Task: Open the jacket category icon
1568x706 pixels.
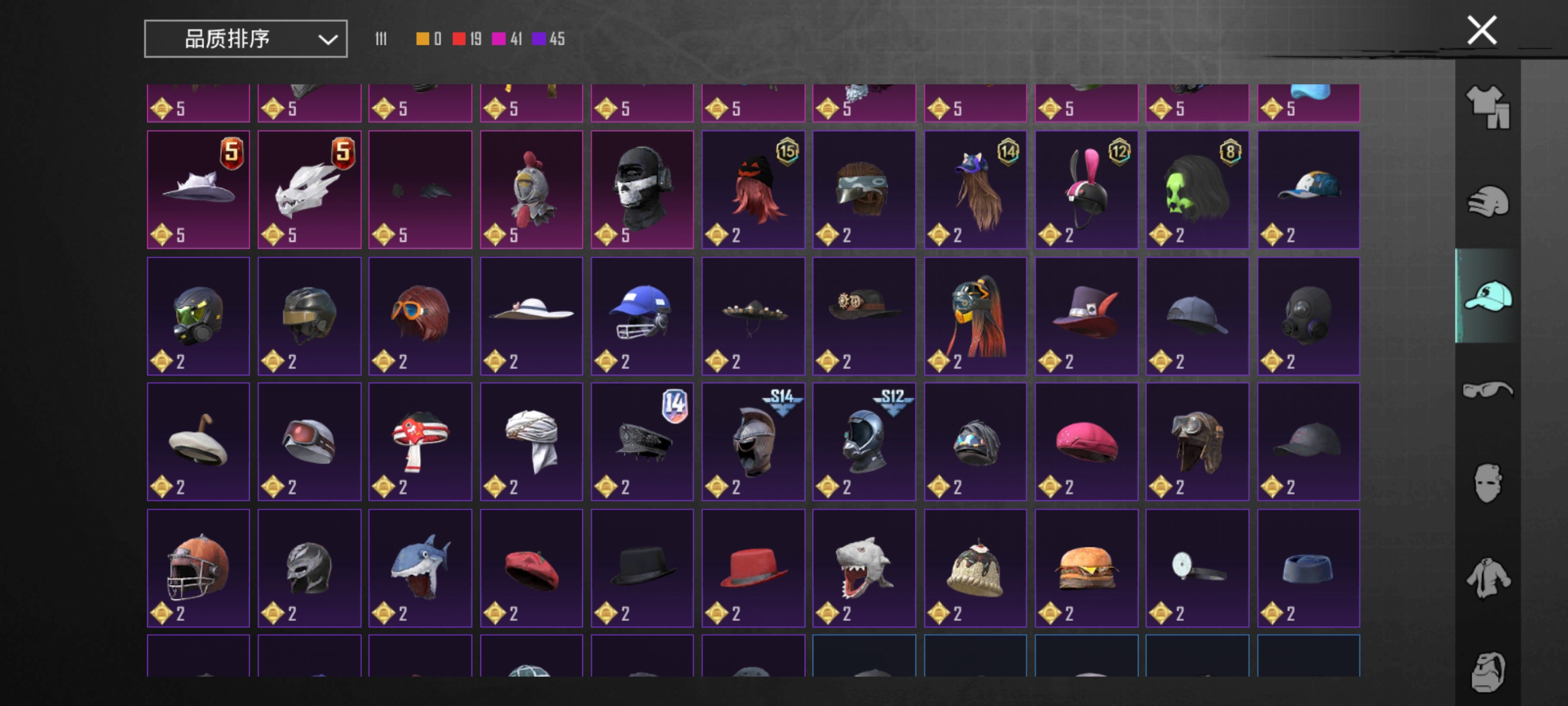Action: click(x=1488, y=578)
